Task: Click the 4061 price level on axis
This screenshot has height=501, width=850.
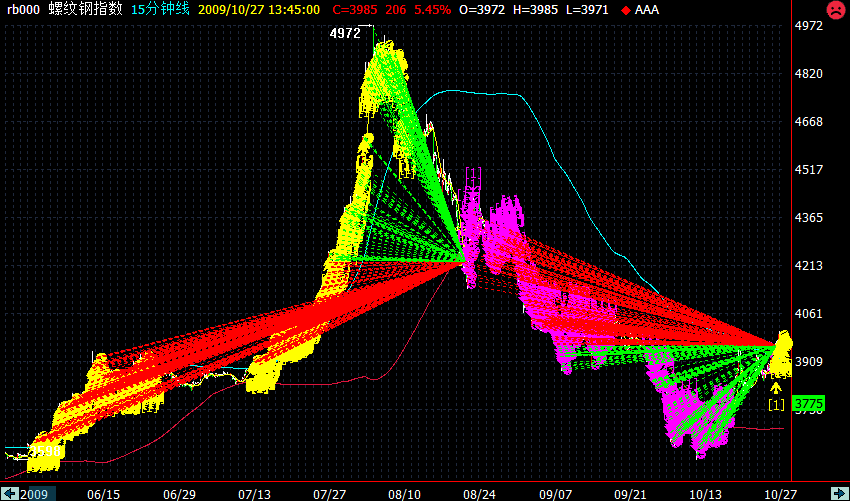Action: pos(807,314)
